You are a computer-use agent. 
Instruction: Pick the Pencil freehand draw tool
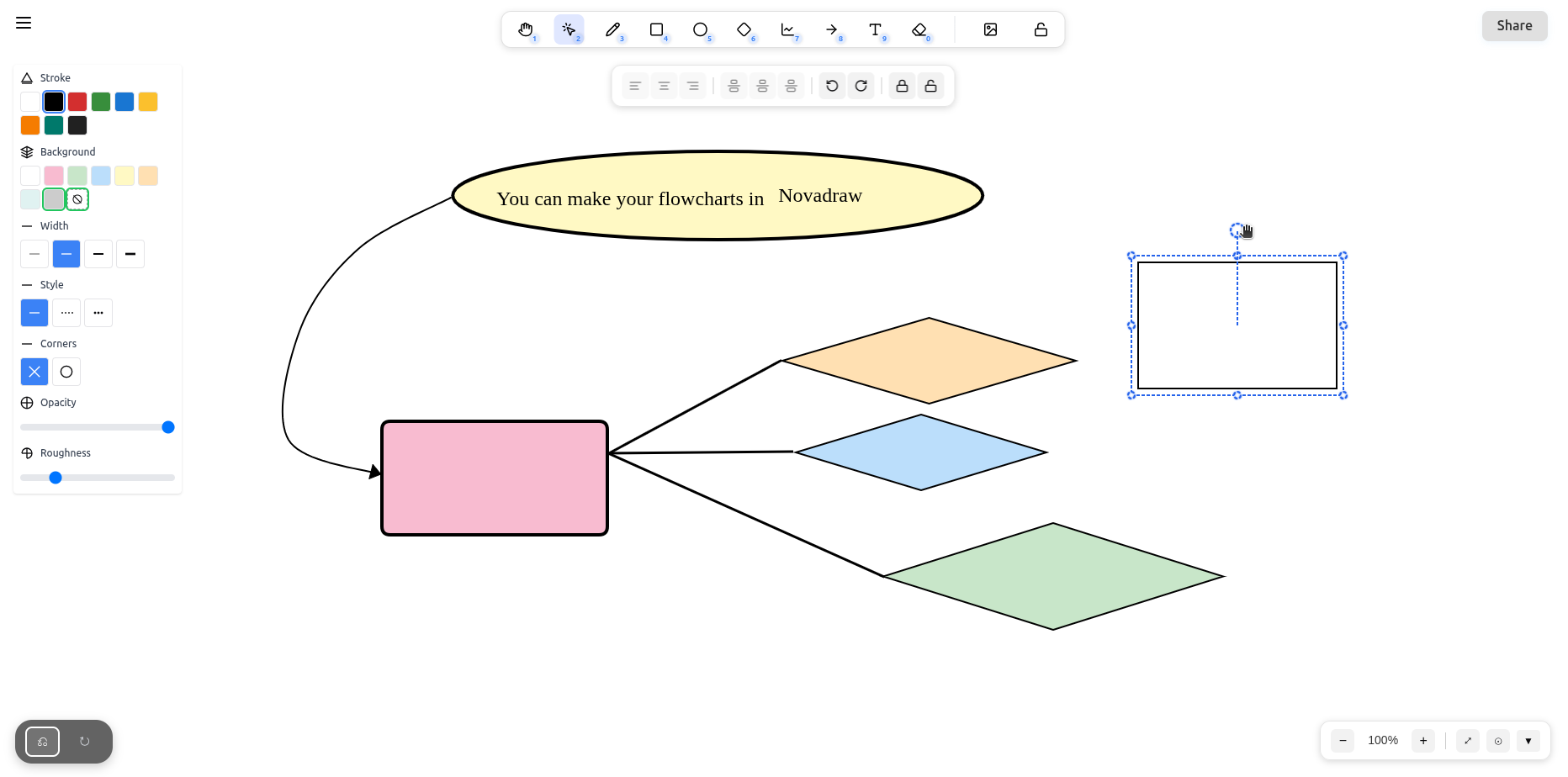click(x=613, y=29)
